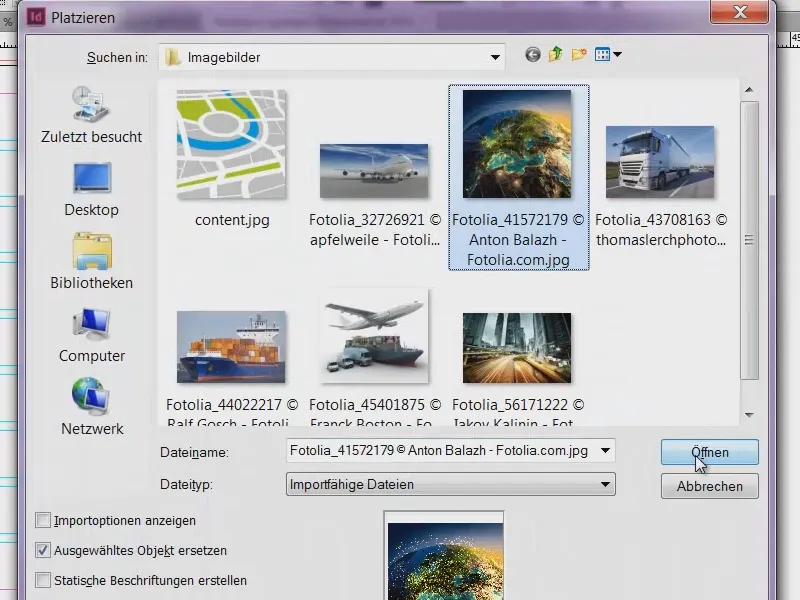Select Fotolia_43708163 truck thumbnail
The width and height of the screenshot is (800, 600).
click(660, 162)
